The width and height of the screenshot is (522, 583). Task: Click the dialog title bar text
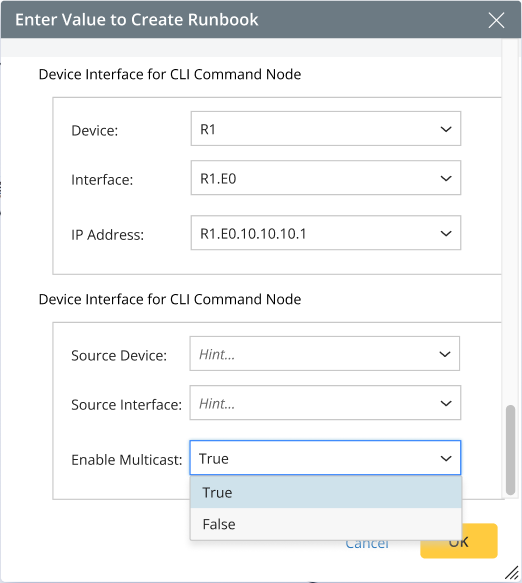pyautogui.click(x=136, y=20)
